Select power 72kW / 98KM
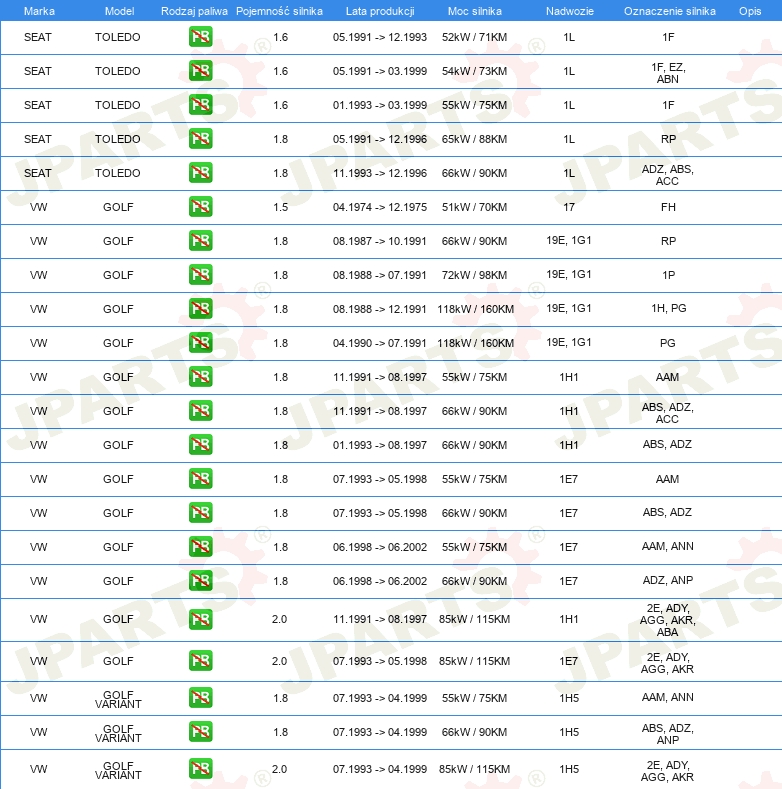The width and height of the screenshot is (782, 789). click(475, 275)
